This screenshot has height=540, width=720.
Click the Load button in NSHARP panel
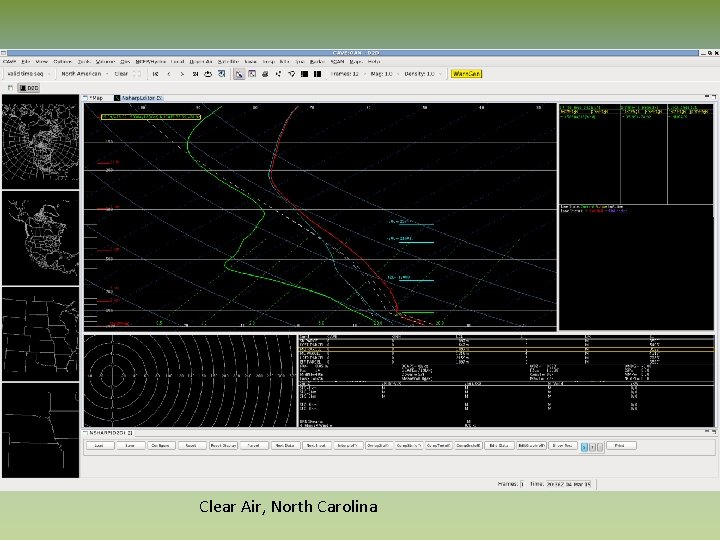click(x=99, y=446)
